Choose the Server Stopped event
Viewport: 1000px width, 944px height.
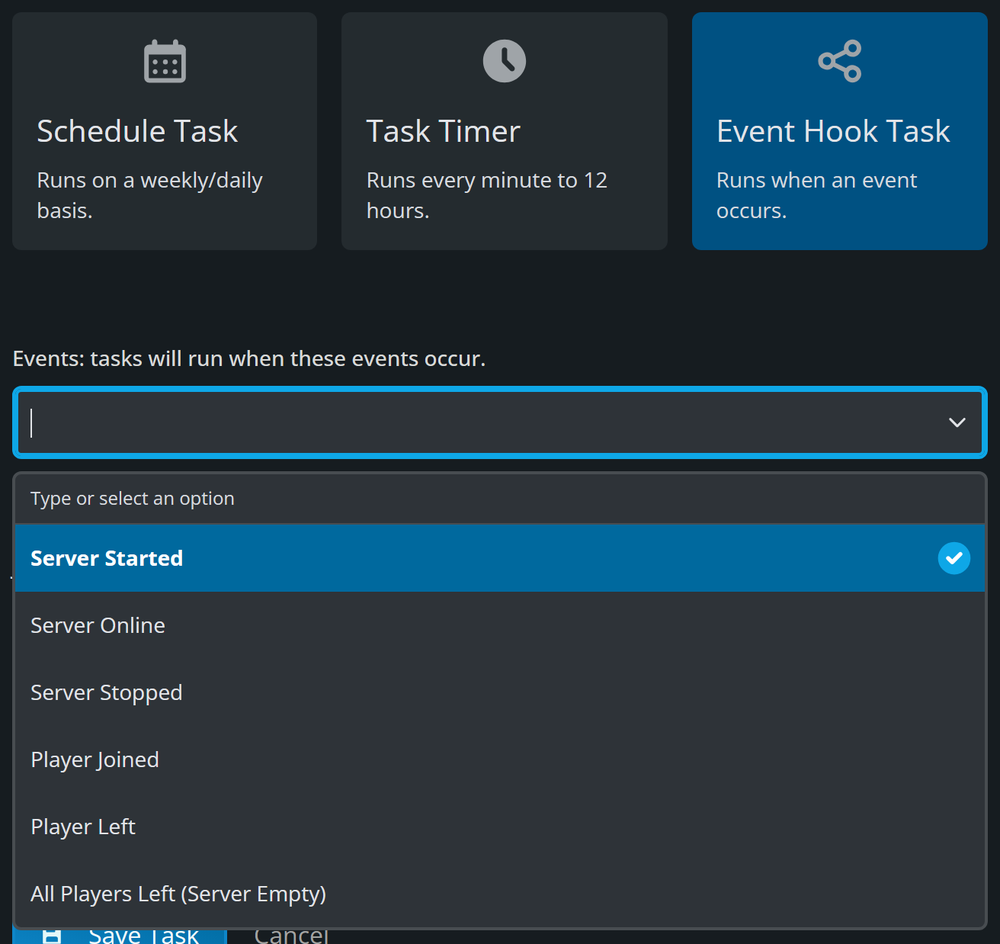pos(500,692)
